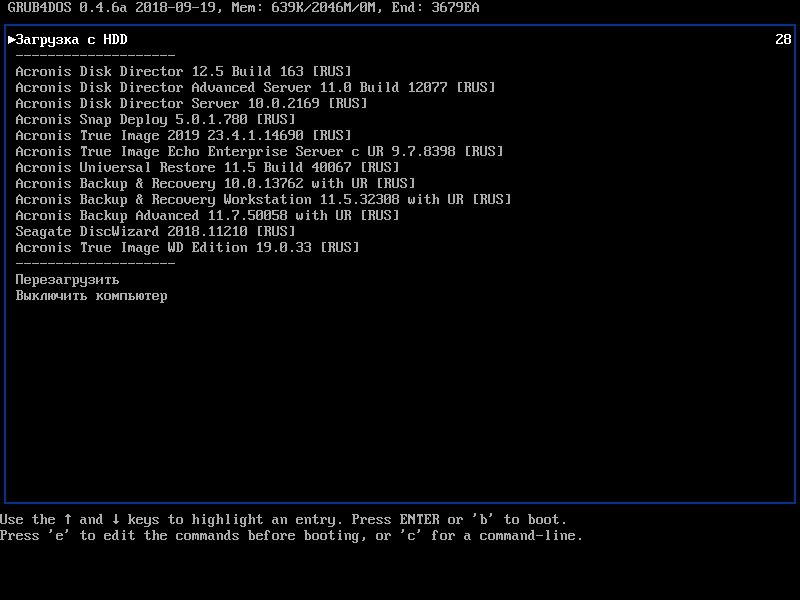This screenshot has height=600, width=800.
Task: Click the 'Mem: 639K/2046M/0M' header text
Action: 307,8
